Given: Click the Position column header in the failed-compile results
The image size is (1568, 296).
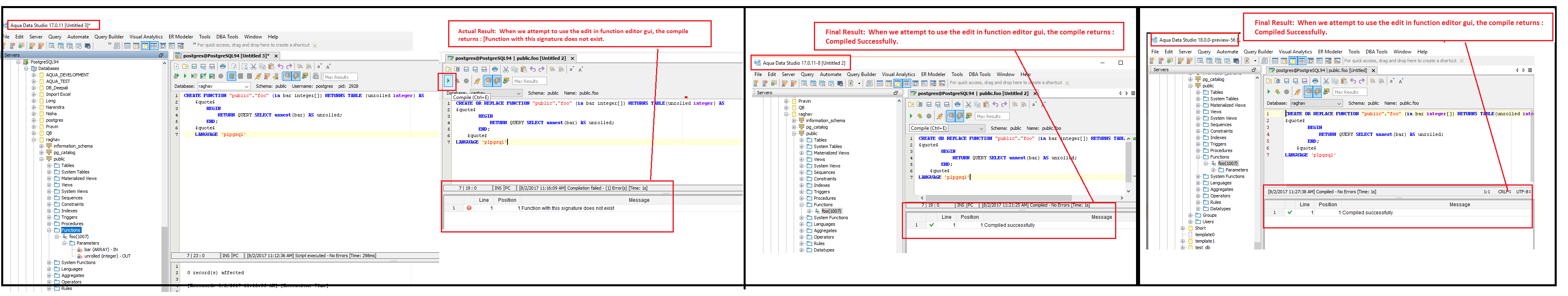Looking at the screenshot, I should (x=507, y=200).
